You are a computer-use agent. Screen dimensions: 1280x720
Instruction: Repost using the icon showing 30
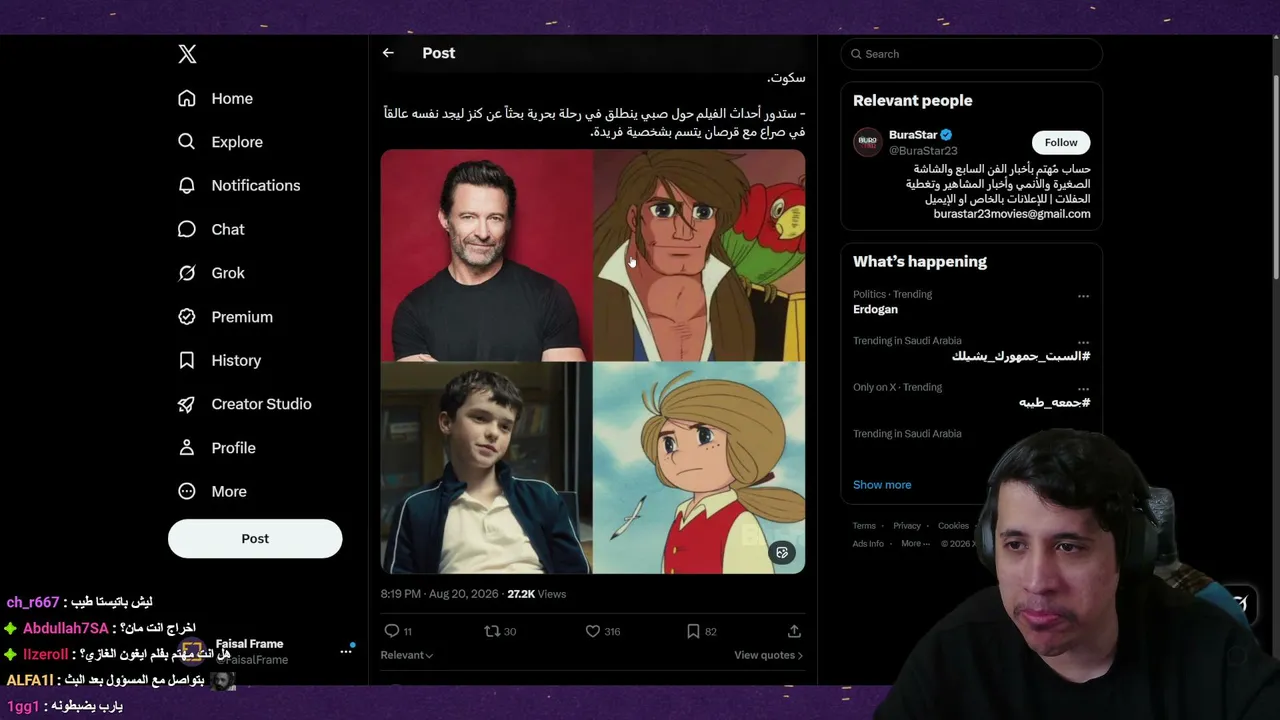click(x=491, y=631)
